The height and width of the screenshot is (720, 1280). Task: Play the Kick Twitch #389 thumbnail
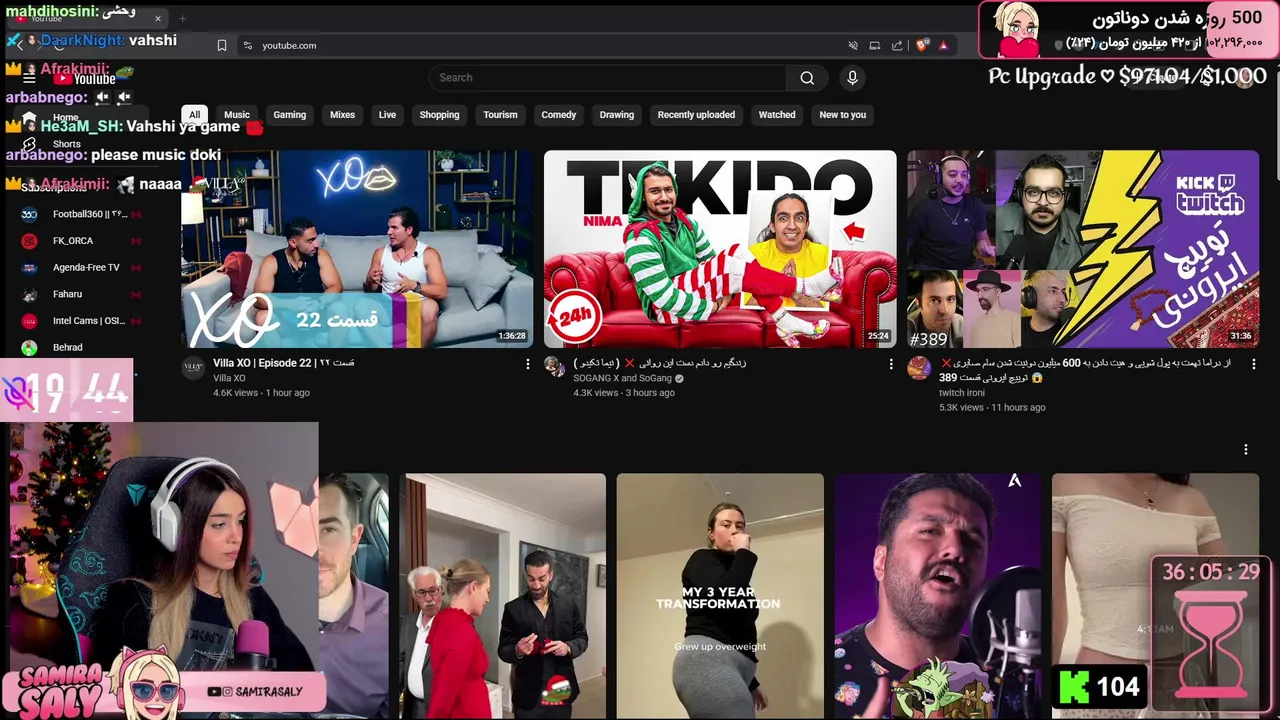pyautogui.click(x=1083, y=249)
